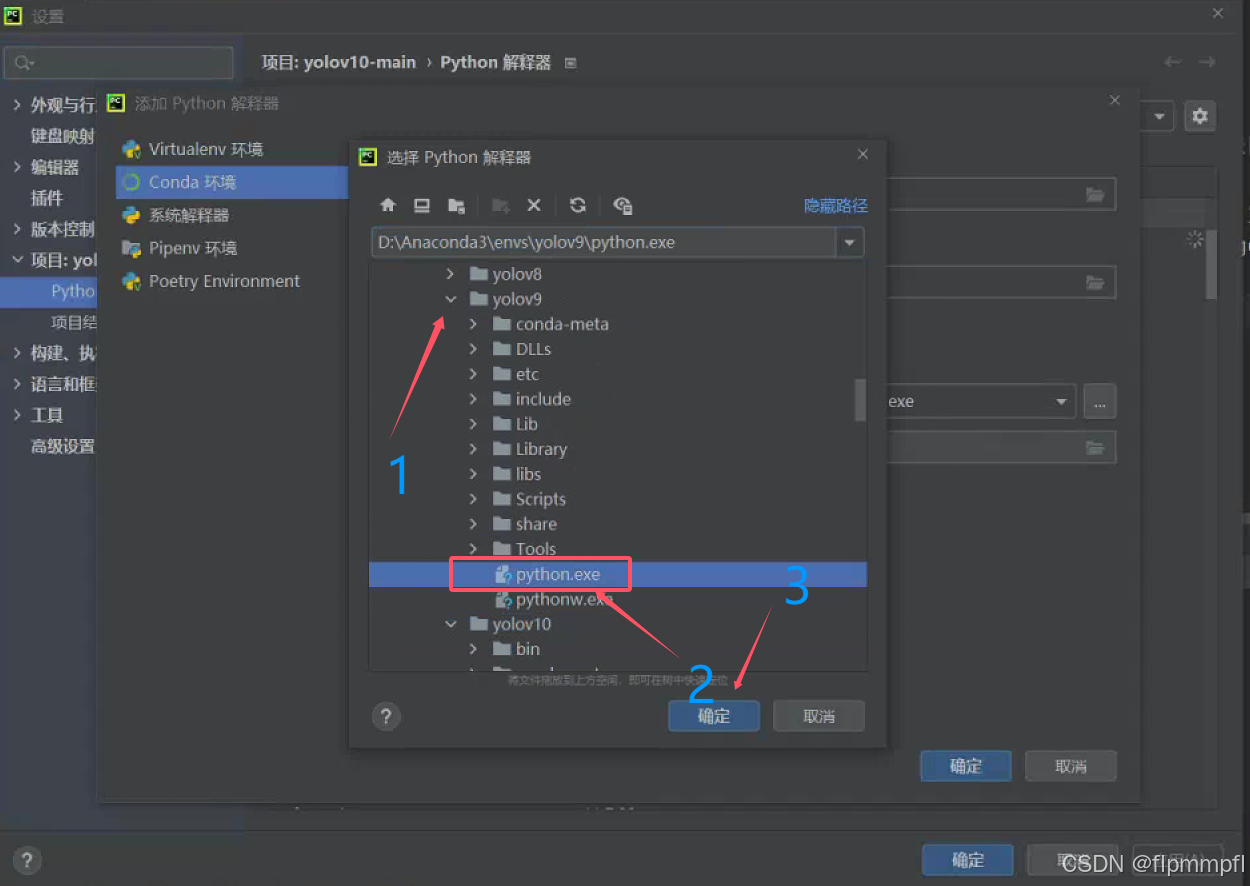Click the Pipenv environment icon
Screen dimensions: 1250x886
click(131, 248)
